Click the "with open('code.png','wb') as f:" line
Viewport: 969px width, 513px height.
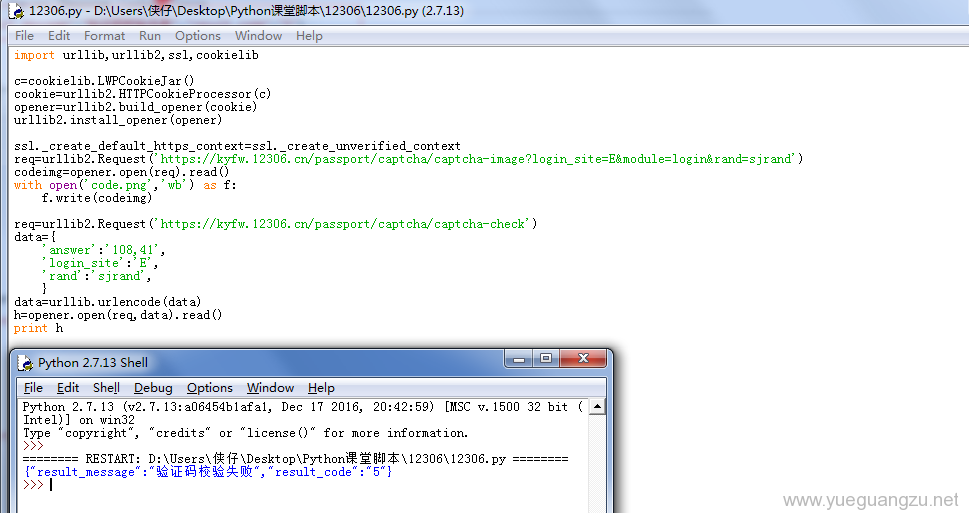point(125,185)
